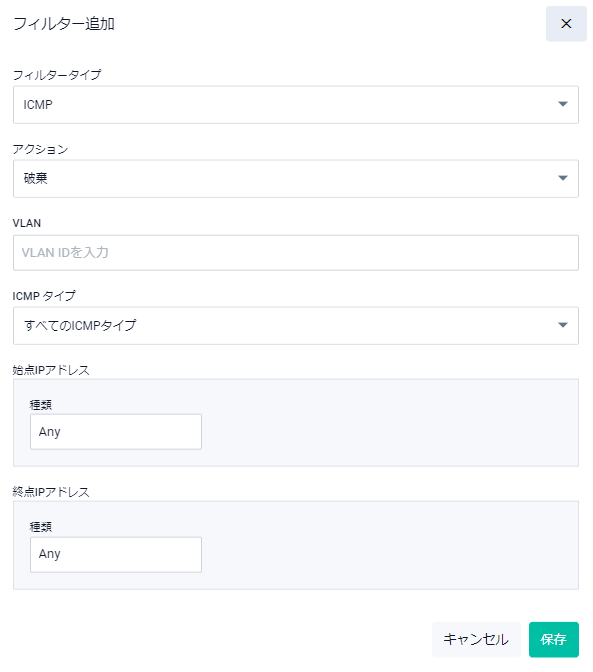Expand the すべてのICMPタイプ combo box

coord(296,326)
